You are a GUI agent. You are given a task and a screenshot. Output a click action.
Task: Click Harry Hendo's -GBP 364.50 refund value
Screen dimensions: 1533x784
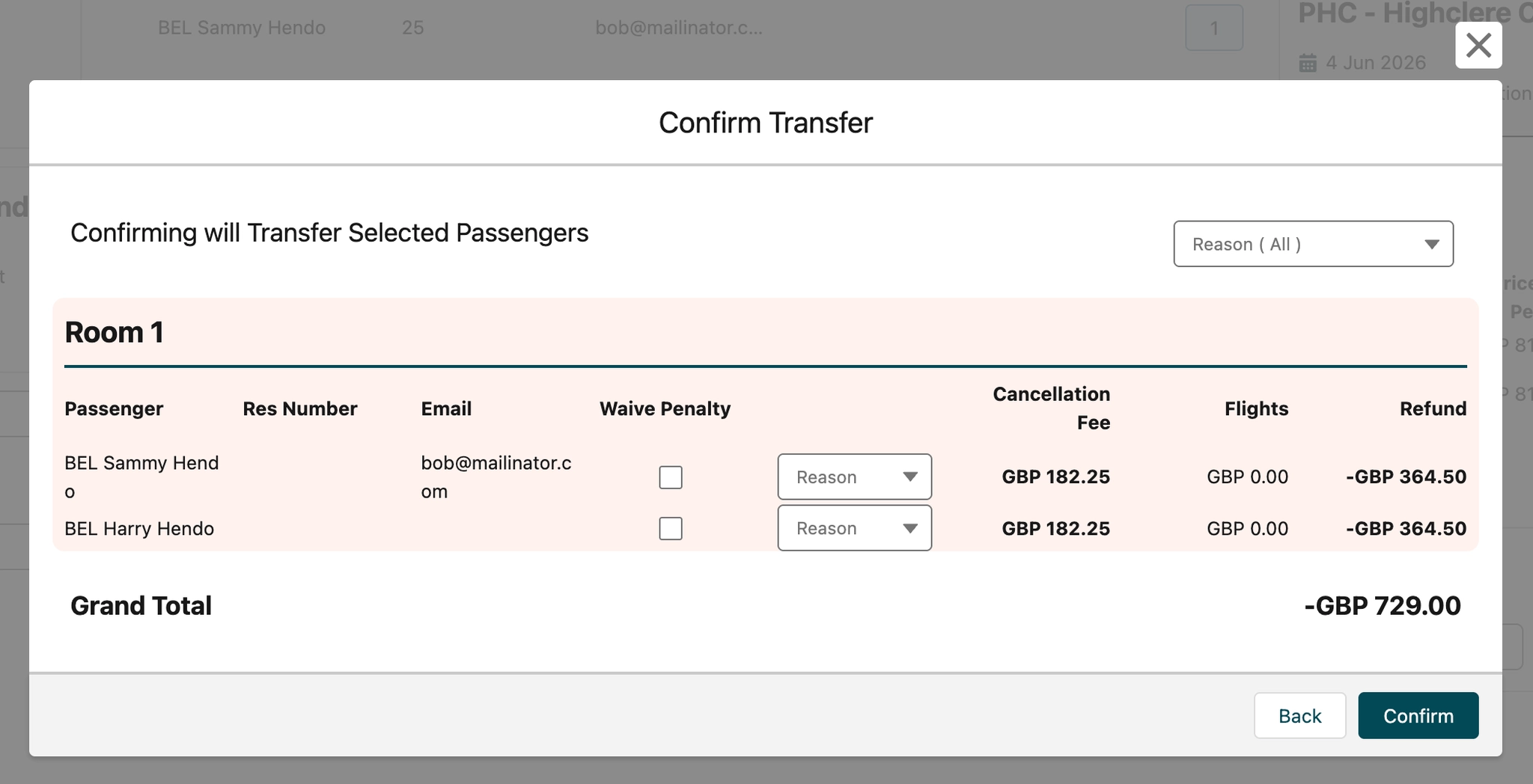[x=1406, y=529]
